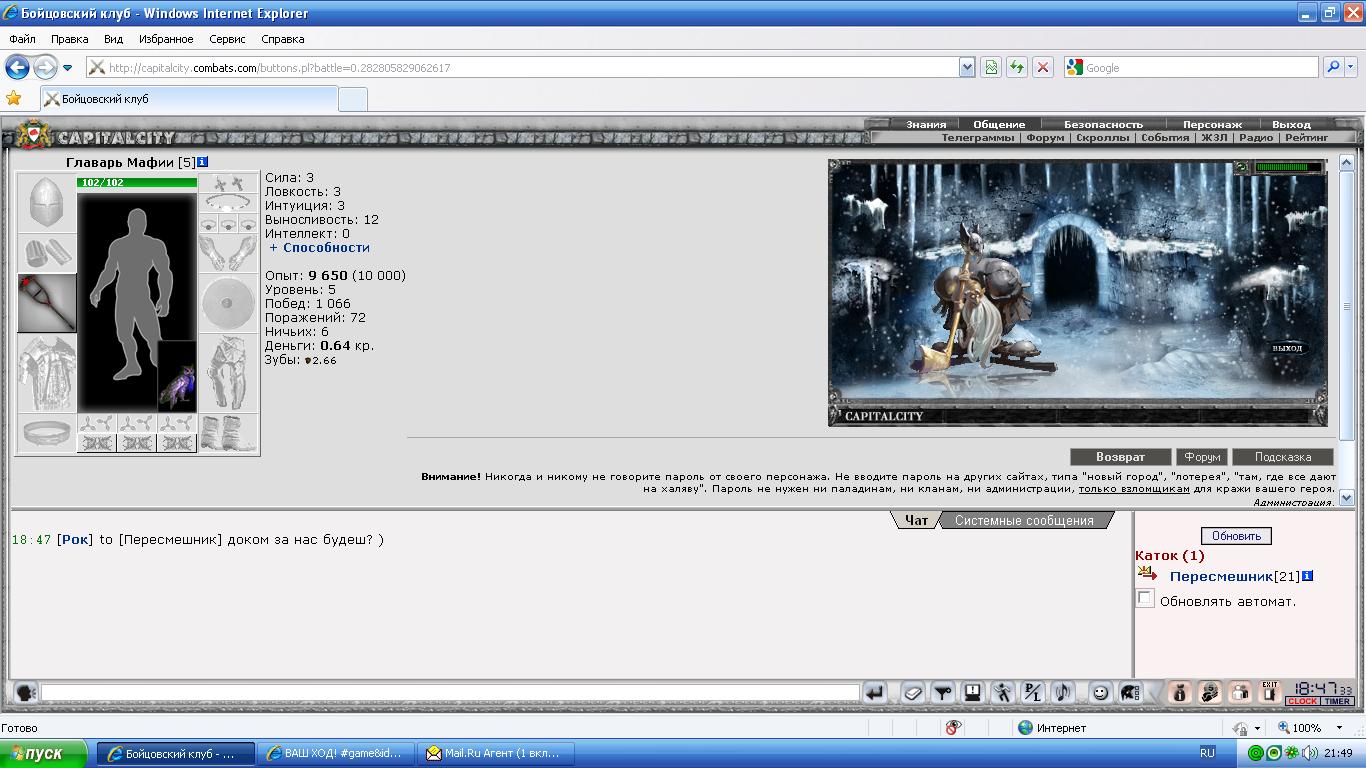Open the Избранное menu
1366x768 pixels.
[x=166, y=39]
